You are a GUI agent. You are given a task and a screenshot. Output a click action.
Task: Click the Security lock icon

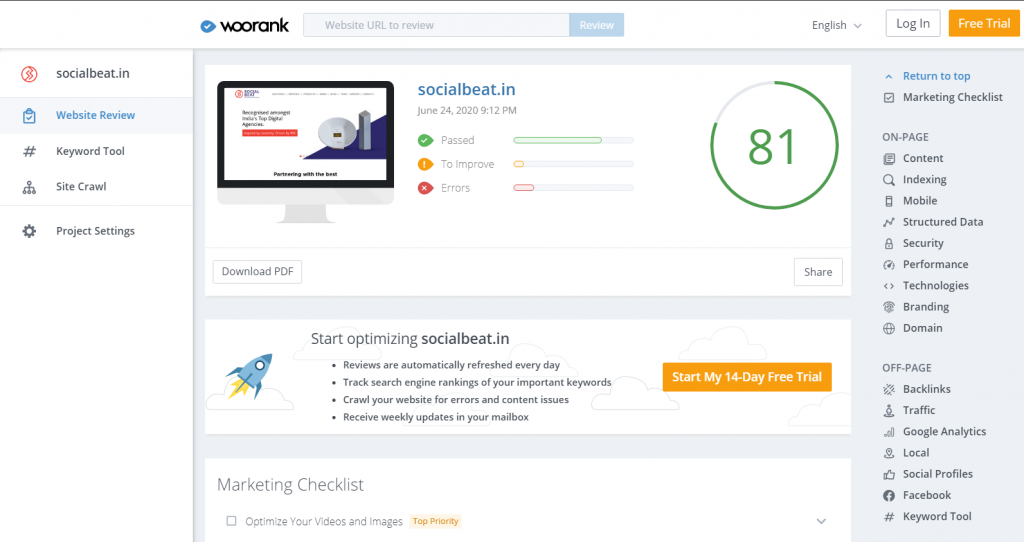(889, 244)
